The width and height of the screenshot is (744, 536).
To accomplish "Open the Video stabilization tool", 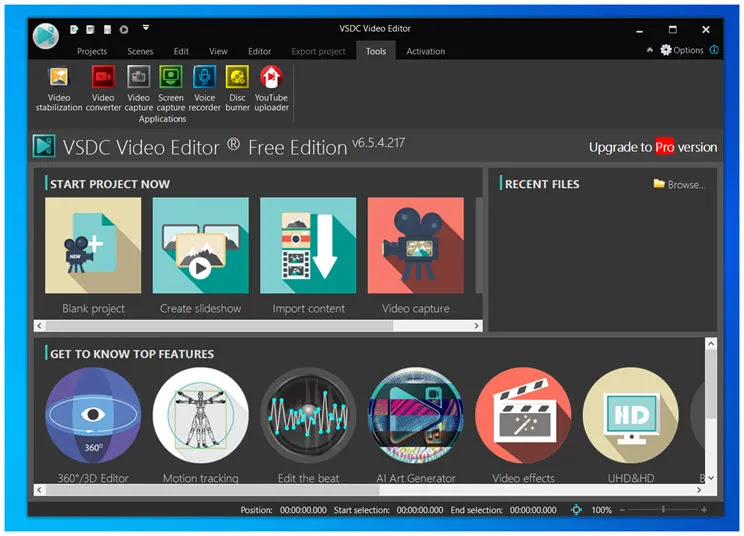I will point(59,89).
